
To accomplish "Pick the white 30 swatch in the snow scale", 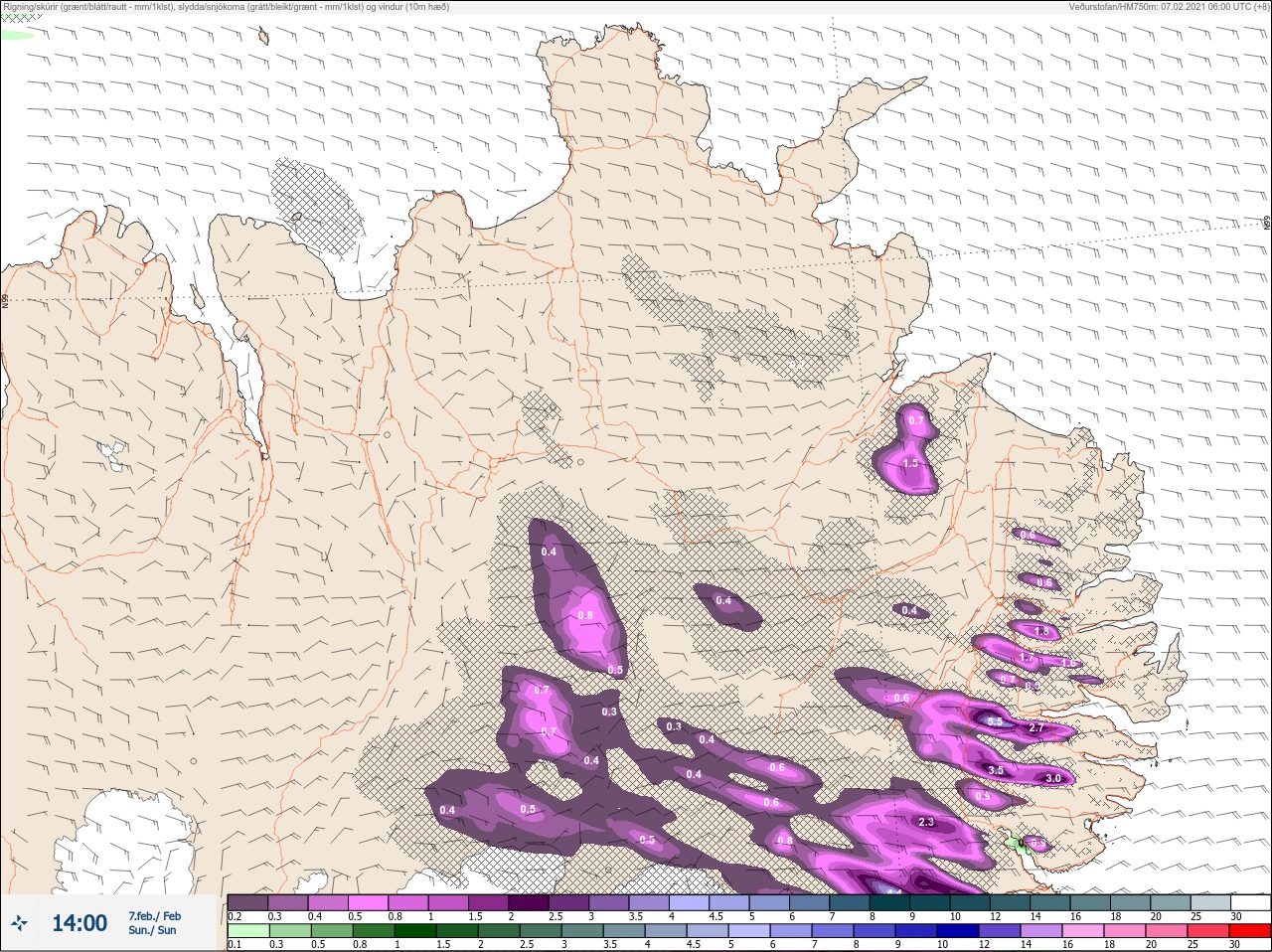I will pos(1250,902).
